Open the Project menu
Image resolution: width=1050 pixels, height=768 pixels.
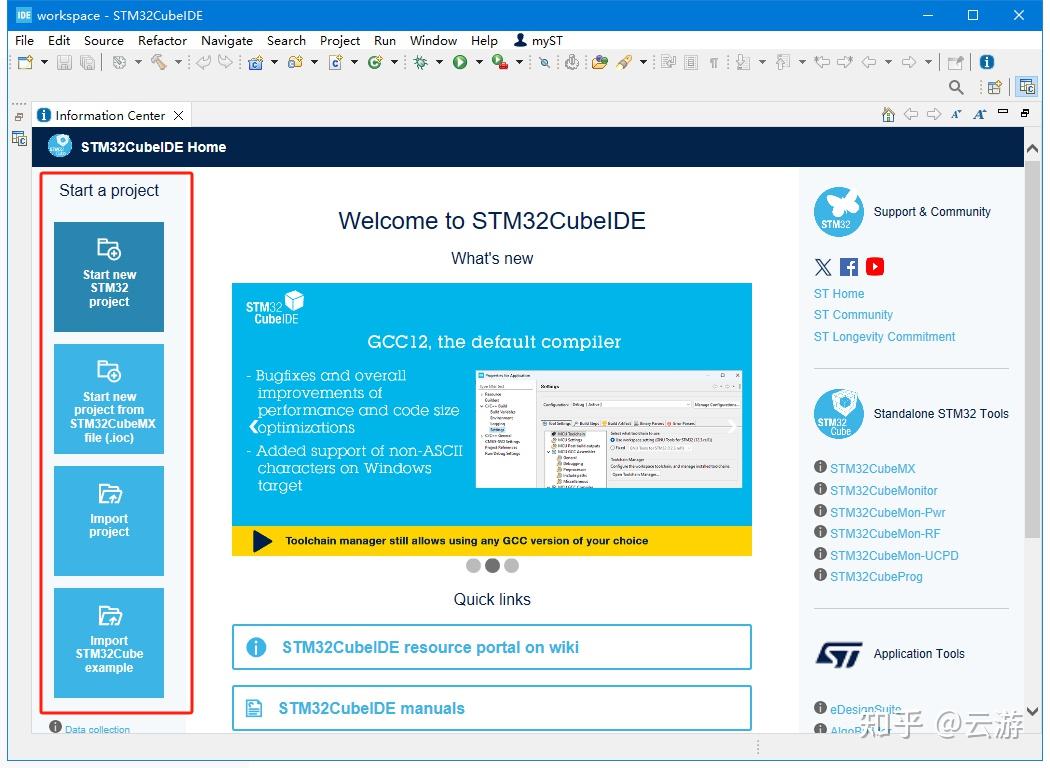point(340,41)
